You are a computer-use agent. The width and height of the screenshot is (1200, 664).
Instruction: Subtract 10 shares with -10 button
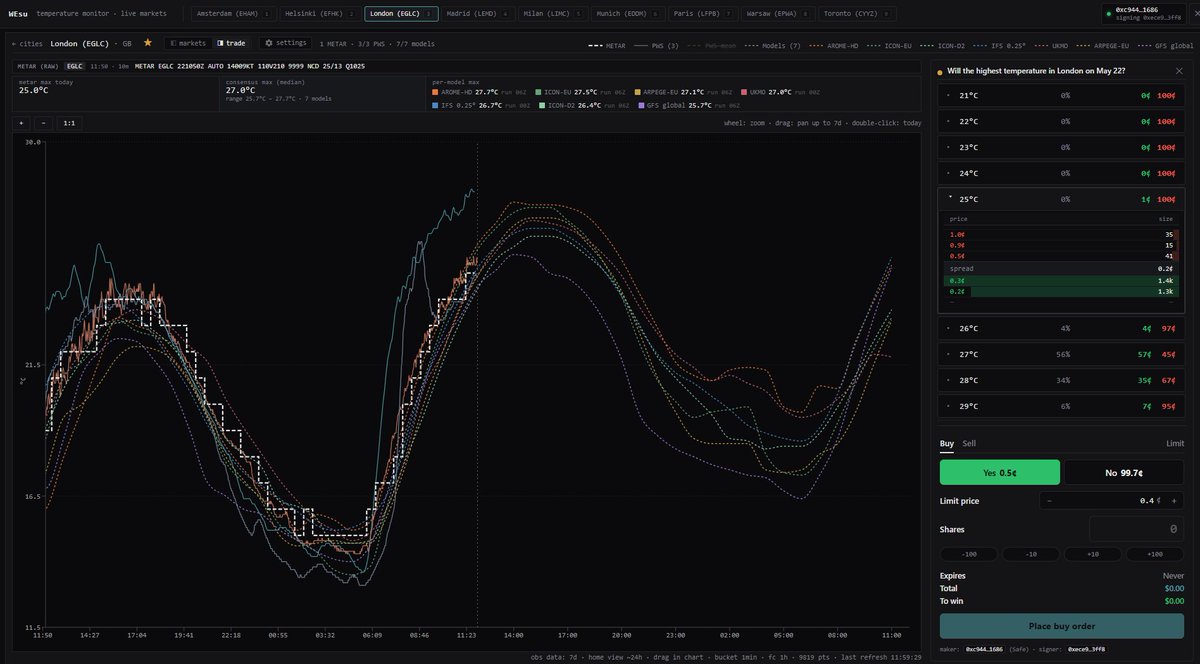click(1031, 554)
